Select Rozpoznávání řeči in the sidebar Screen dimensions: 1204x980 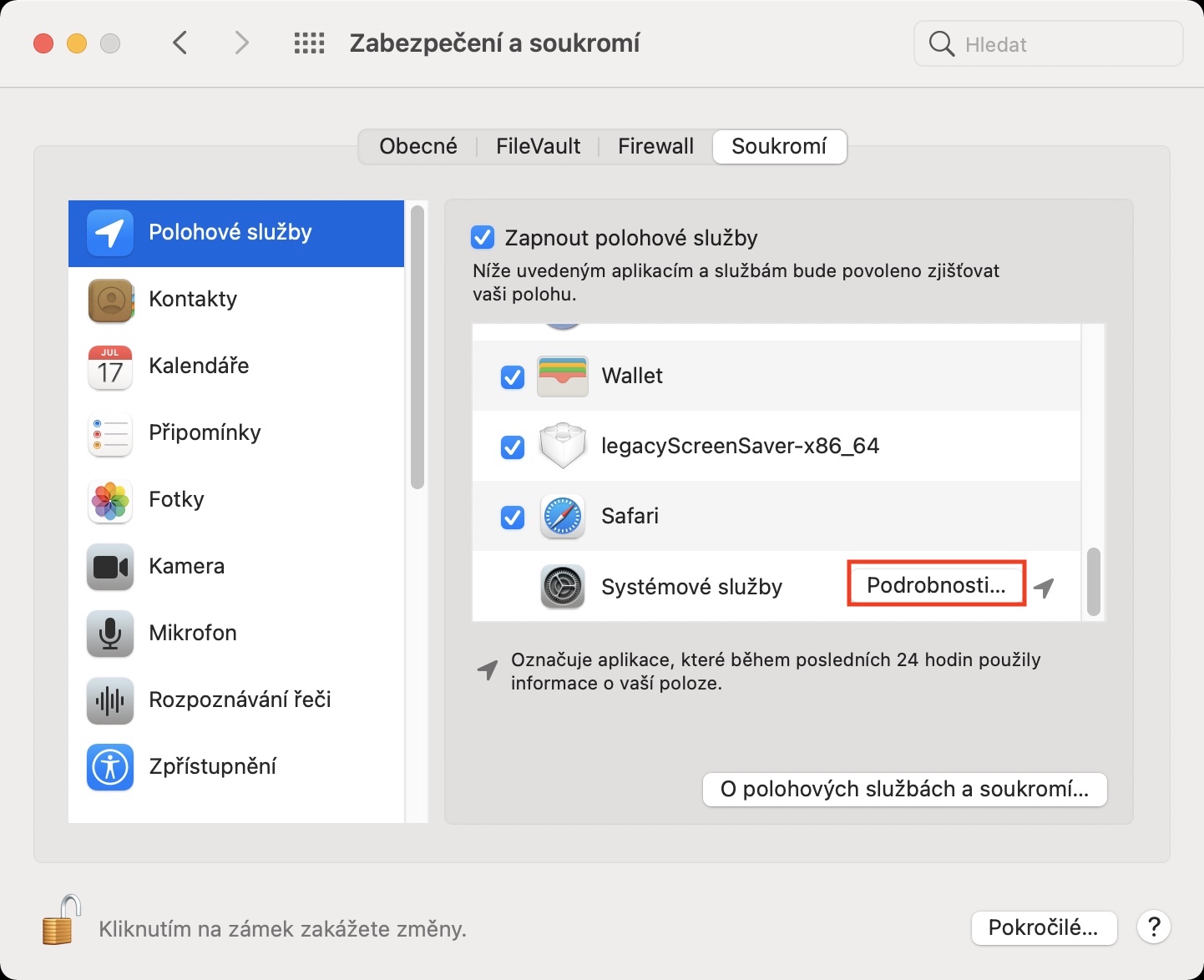coord(239,700)
